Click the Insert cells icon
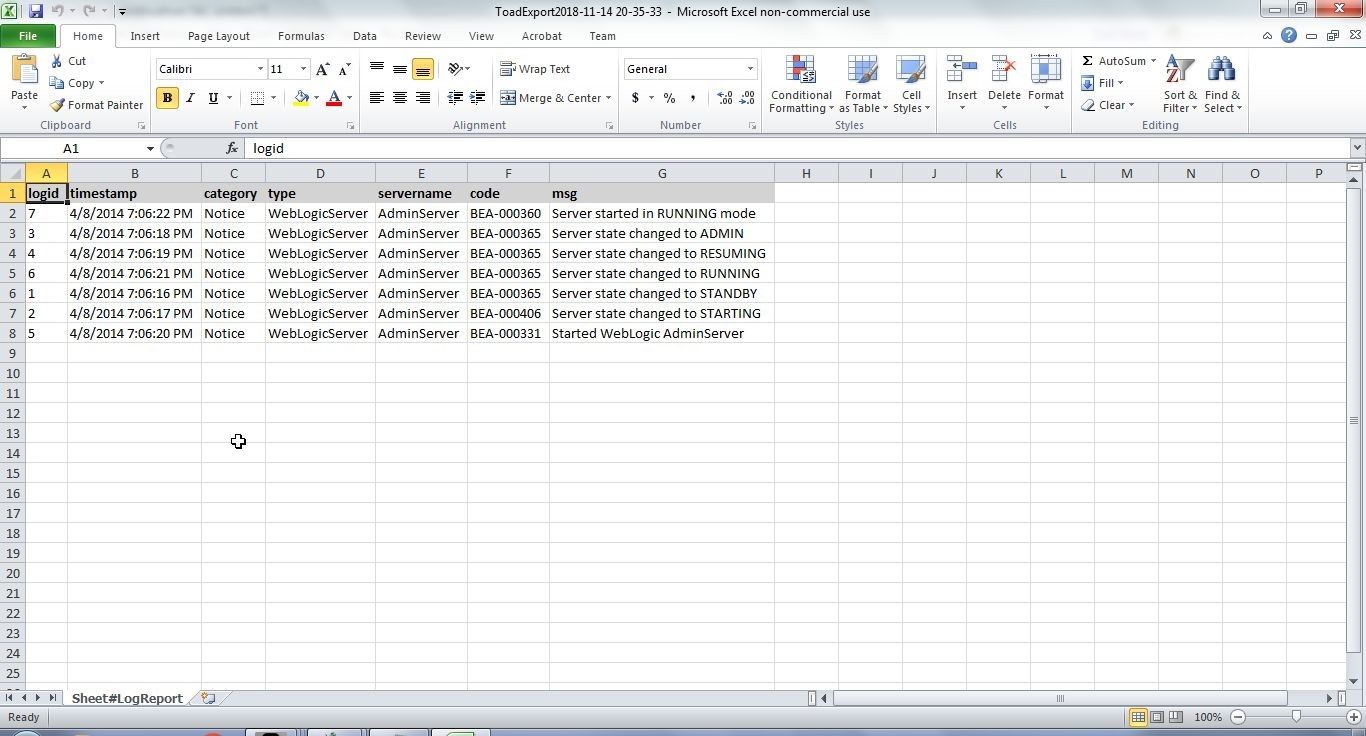 coord(962,70)
